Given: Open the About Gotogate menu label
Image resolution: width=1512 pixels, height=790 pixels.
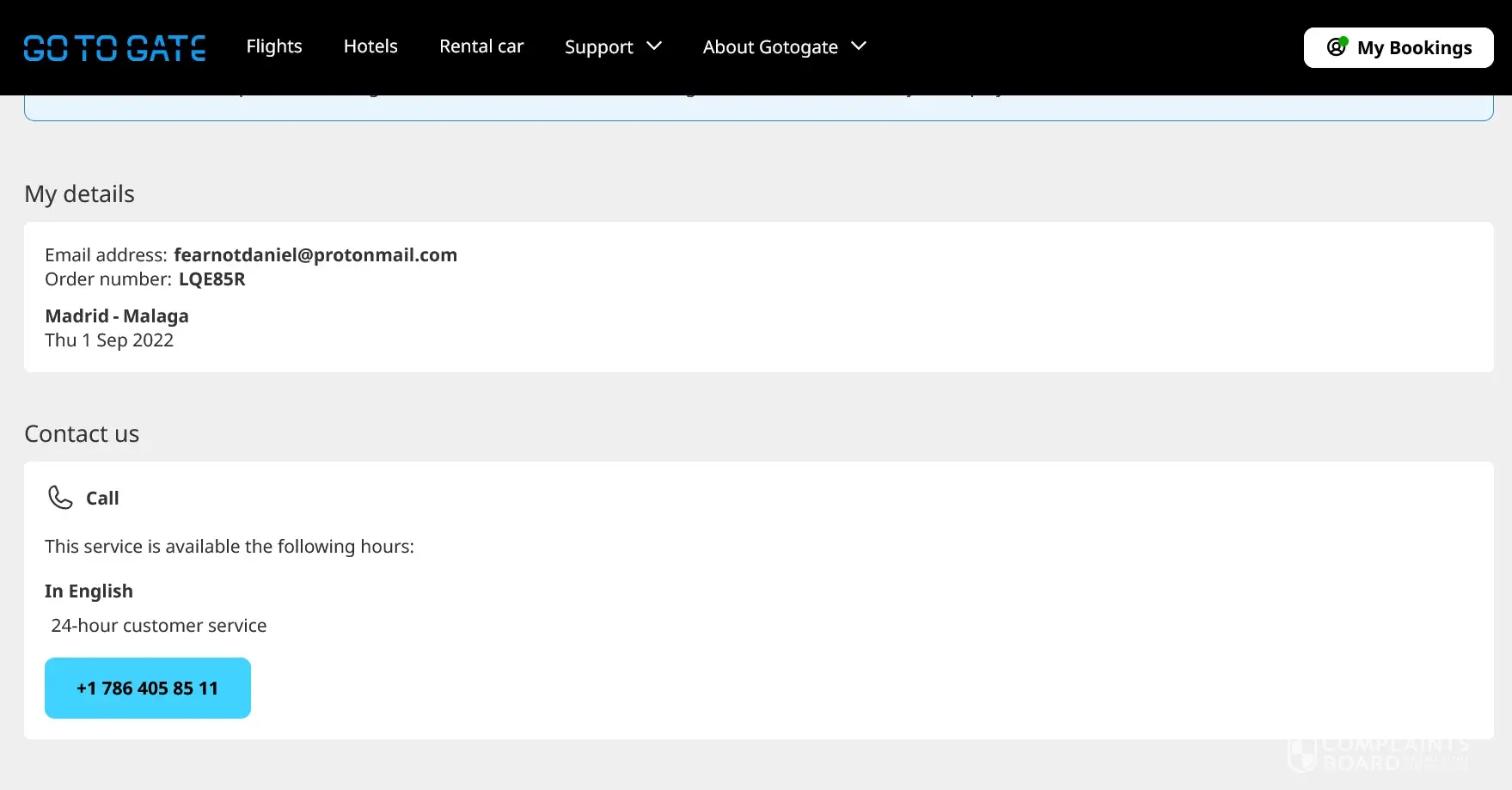Looking at the screenshot, I should (x=770, y=47).
